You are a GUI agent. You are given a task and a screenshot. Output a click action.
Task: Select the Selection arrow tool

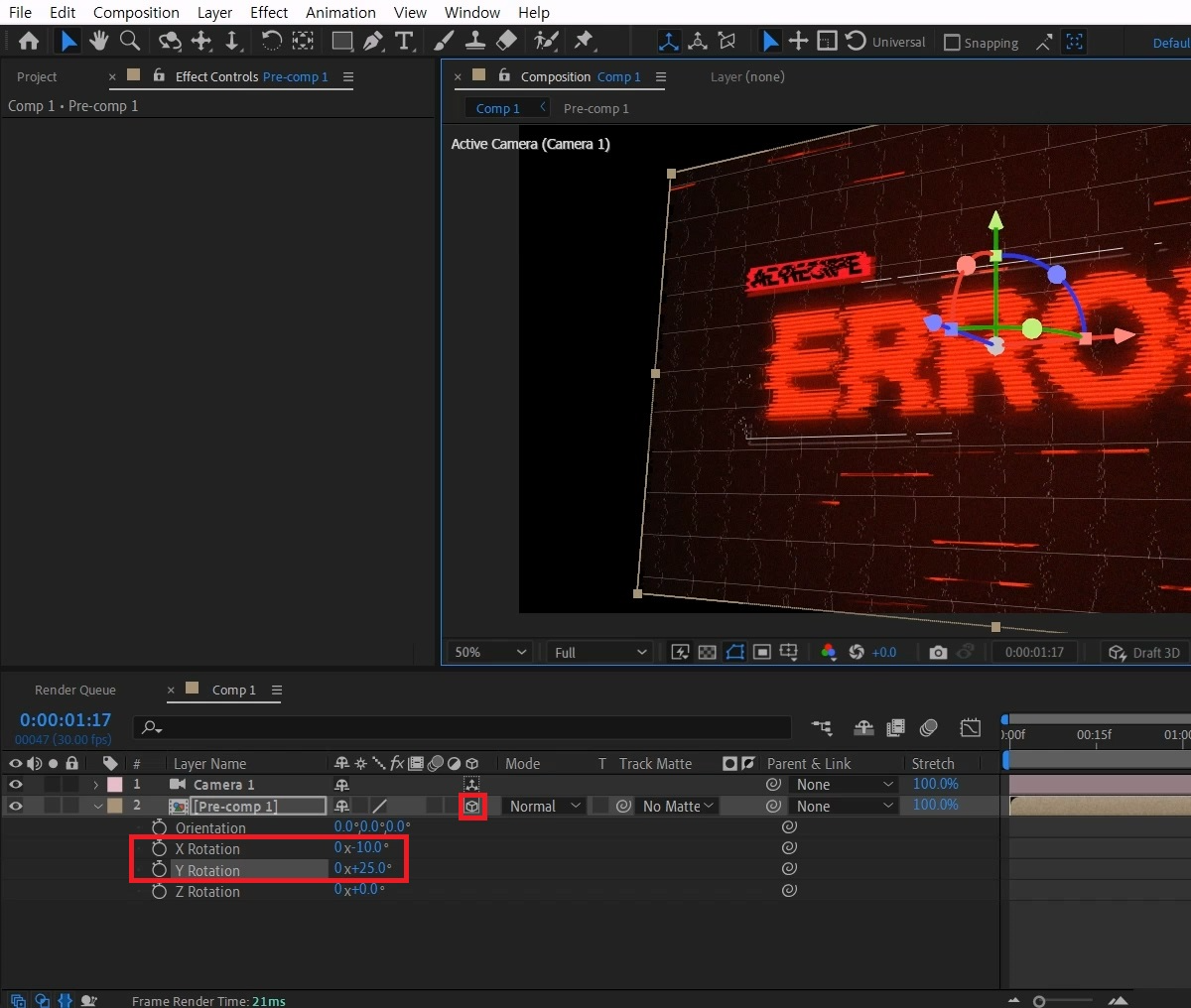(67, 42)
